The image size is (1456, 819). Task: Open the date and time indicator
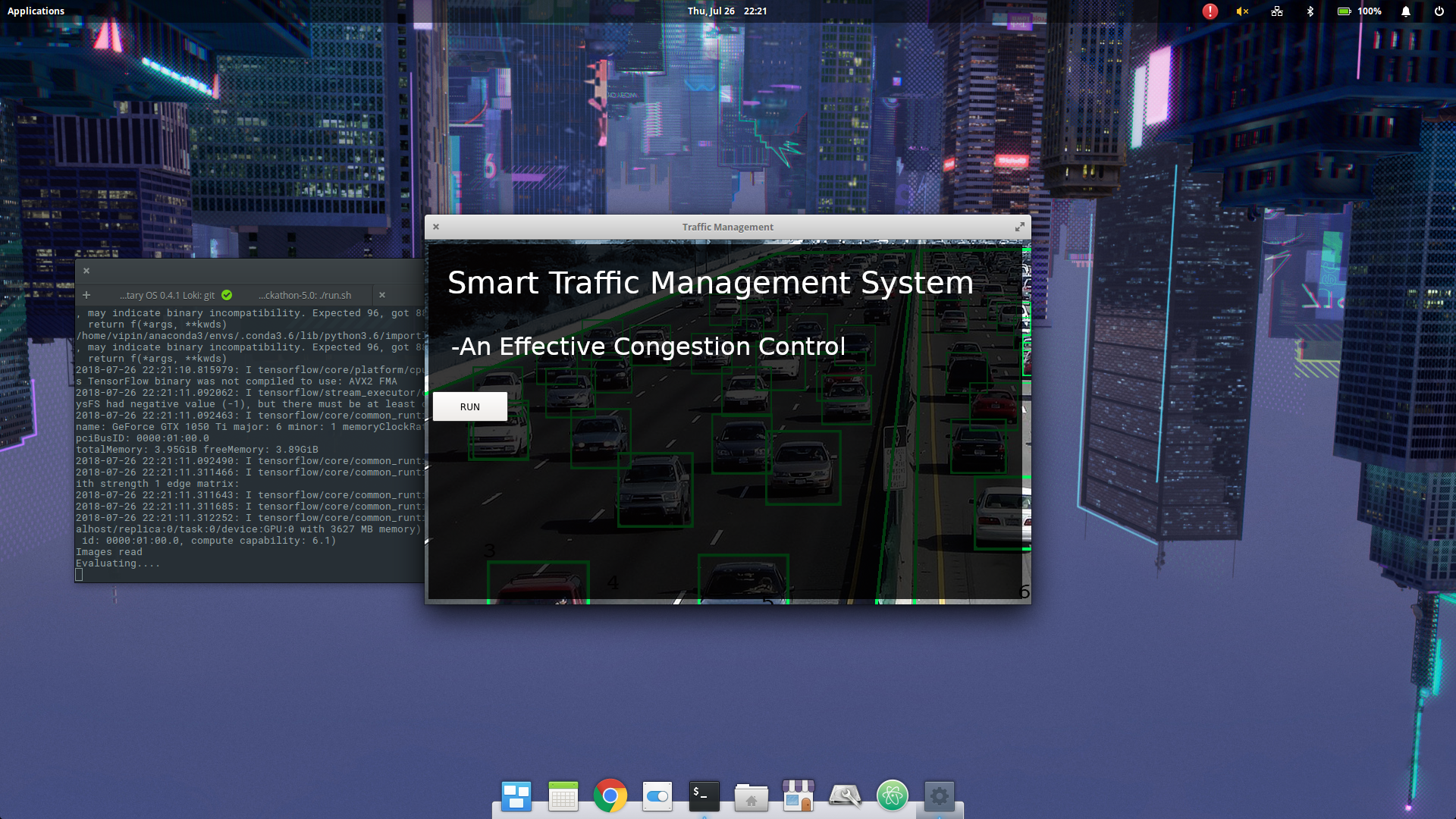[x=726, y=11]
